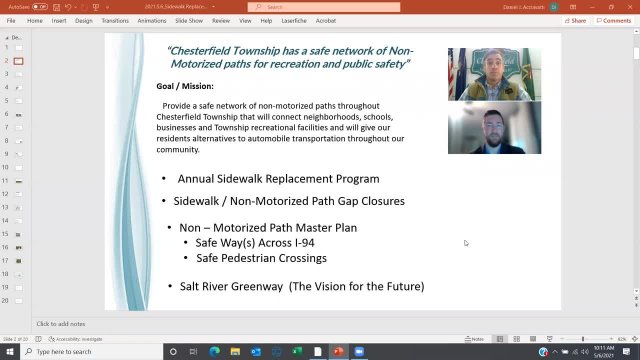
Task: Click the Cortana circle icon
Action: (173, 351)
